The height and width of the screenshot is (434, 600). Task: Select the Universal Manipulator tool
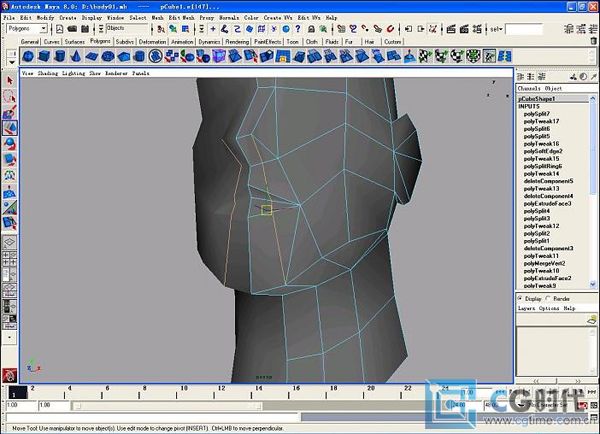click(10, 175)
